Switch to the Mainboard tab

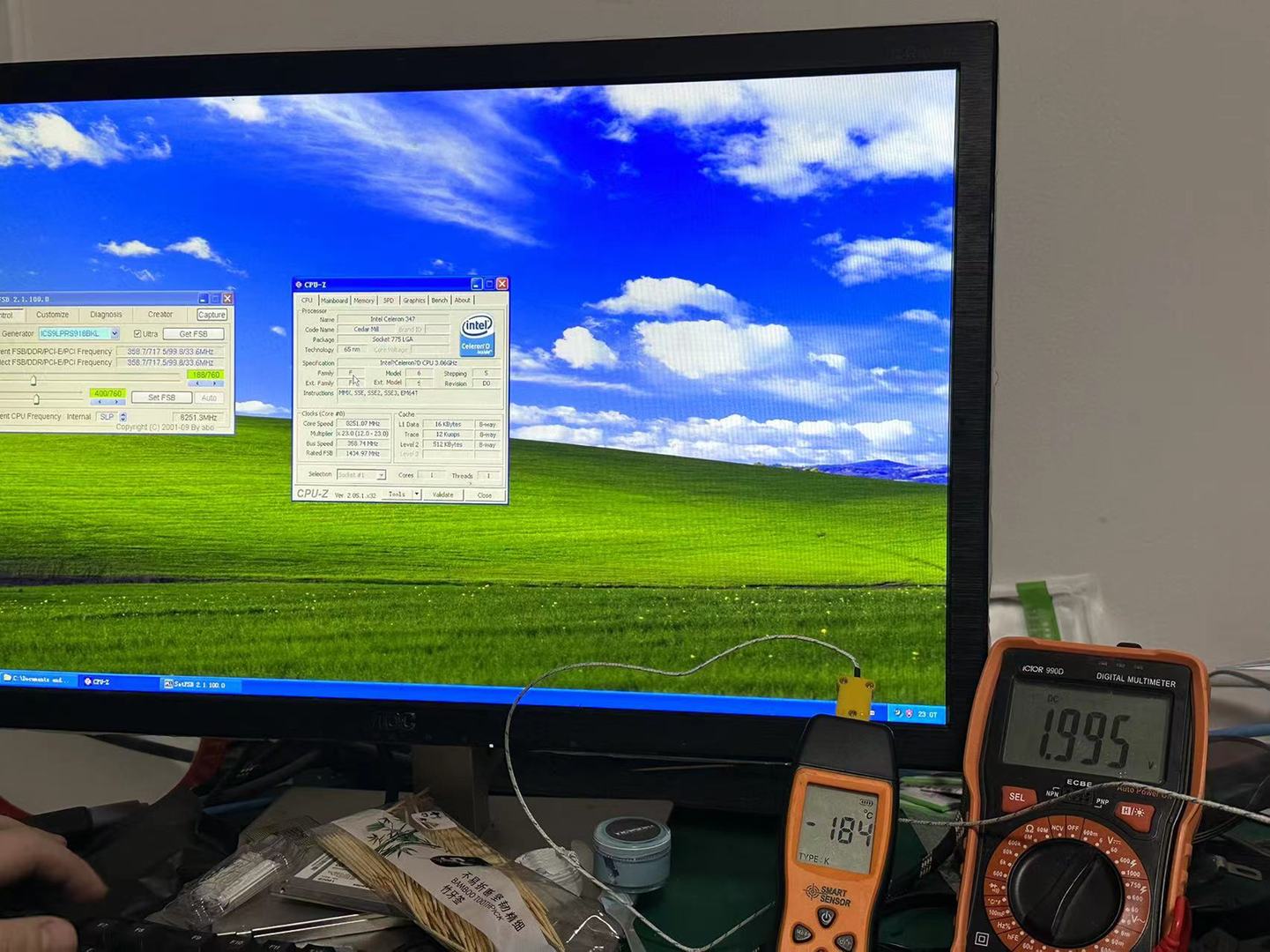click(x=334, y=301)
